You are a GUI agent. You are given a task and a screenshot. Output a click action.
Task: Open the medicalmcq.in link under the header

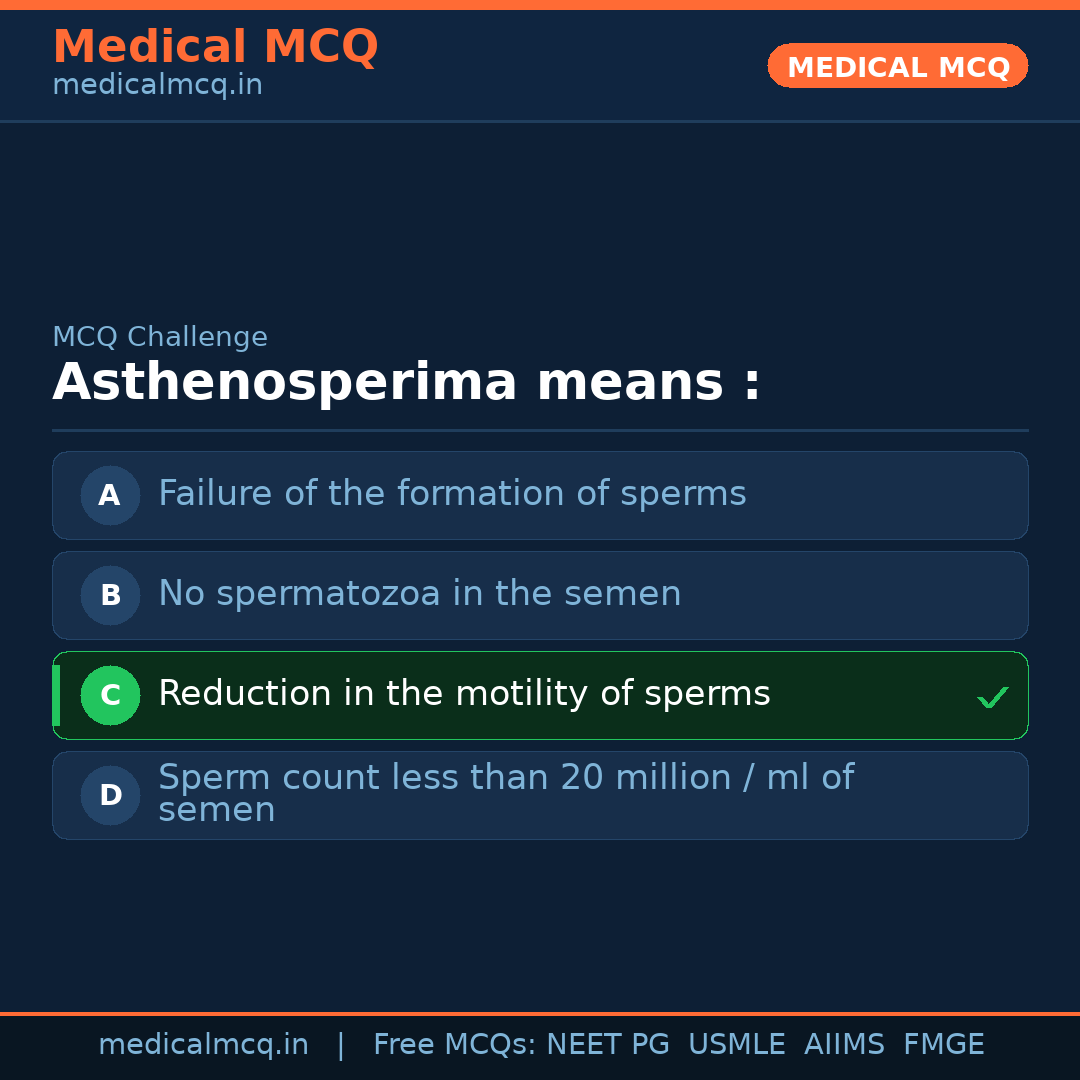(x=157, y=85)
